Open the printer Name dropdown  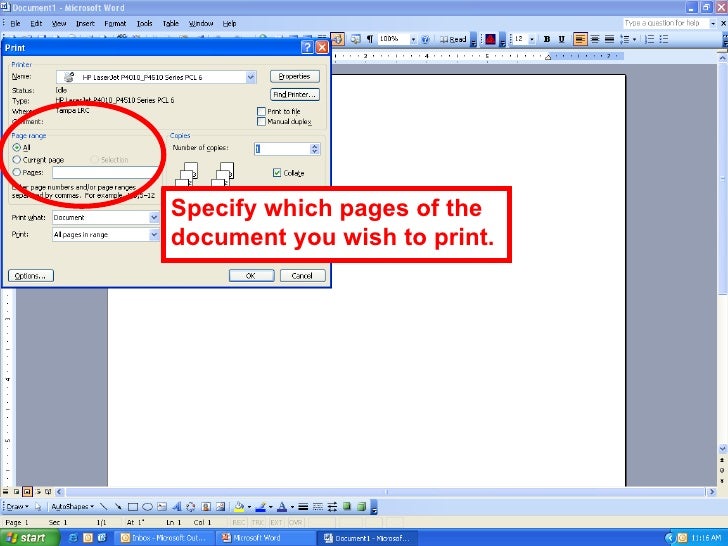[251, 77]
